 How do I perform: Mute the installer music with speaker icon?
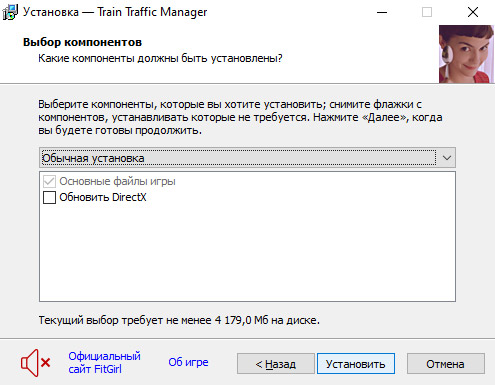tap(35, 363)
